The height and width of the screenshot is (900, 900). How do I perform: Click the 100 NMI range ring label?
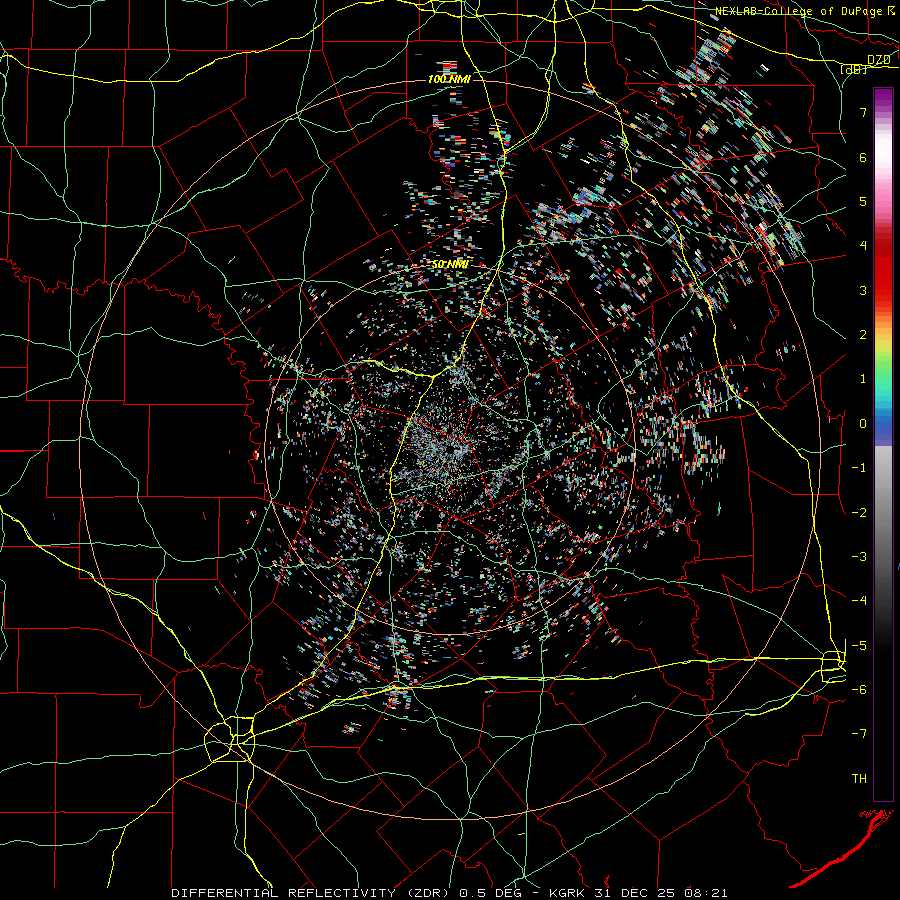click(x=449, y=79)
